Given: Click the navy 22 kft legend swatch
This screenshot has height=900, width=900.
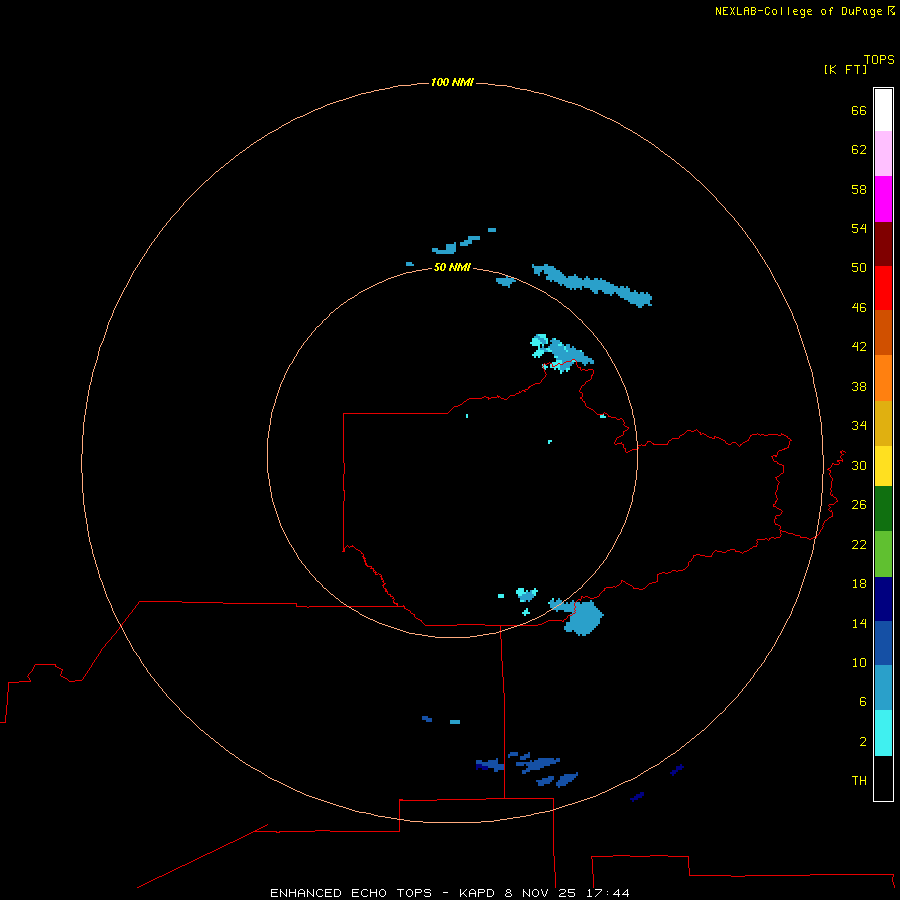Looking at the screenshot, I should pyautogui.click(x=883, y=599).
